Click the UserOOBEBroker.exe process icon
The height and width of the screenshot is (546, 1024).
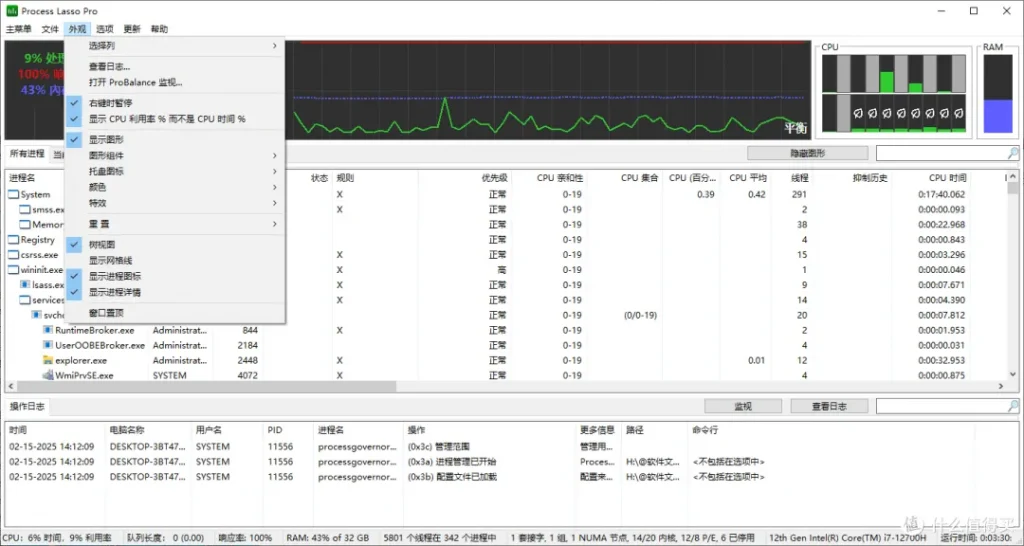click(x=48, y=345)
